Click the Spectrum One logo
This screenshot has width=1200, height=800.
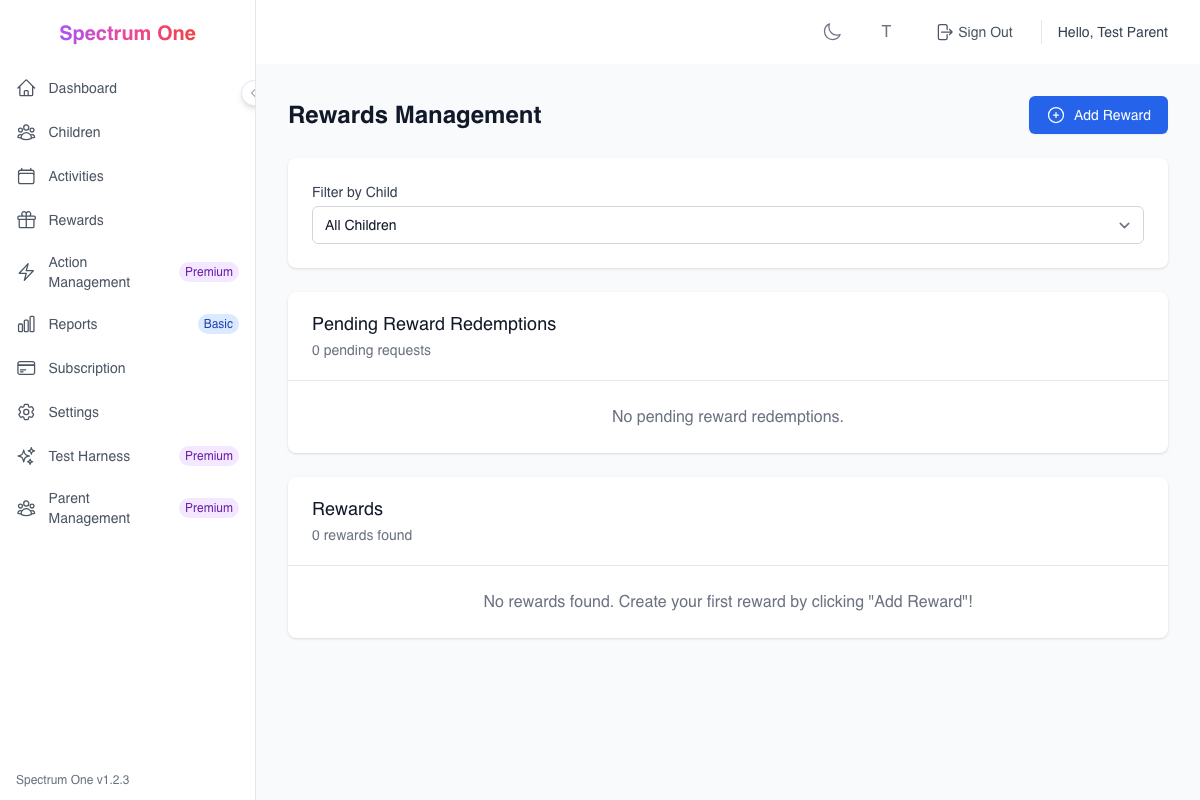click(127, 32)
